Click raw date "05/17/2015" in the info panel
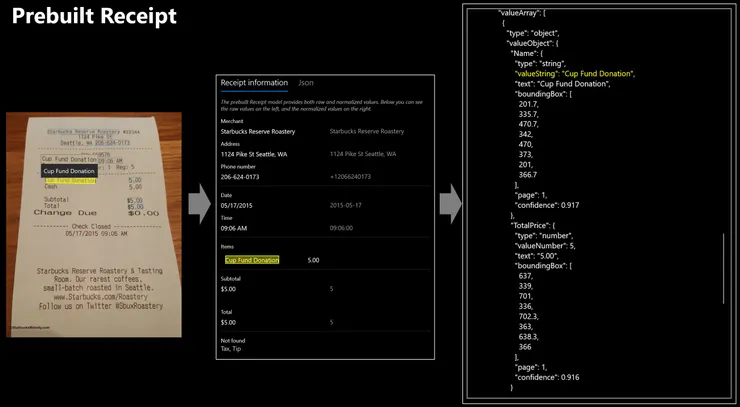 (237, 205)
